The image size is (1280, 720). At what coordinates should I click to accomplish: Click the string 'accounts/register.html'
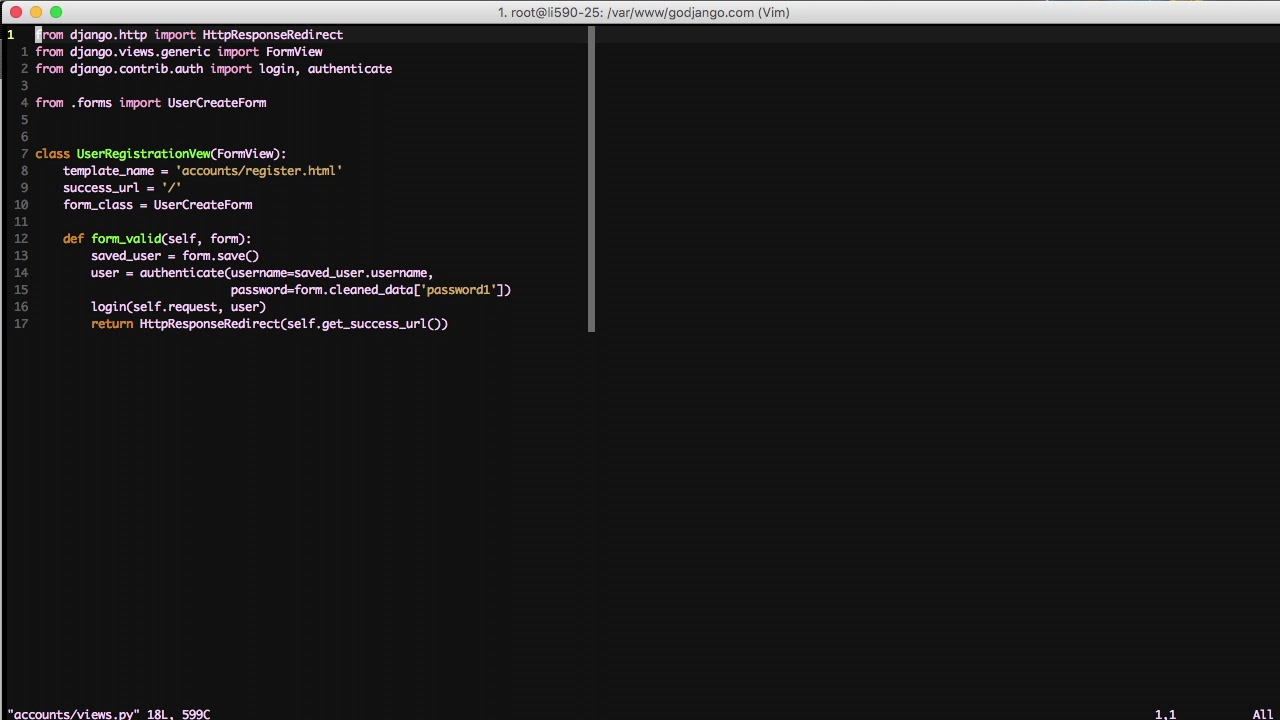click(x=259, y=171)
